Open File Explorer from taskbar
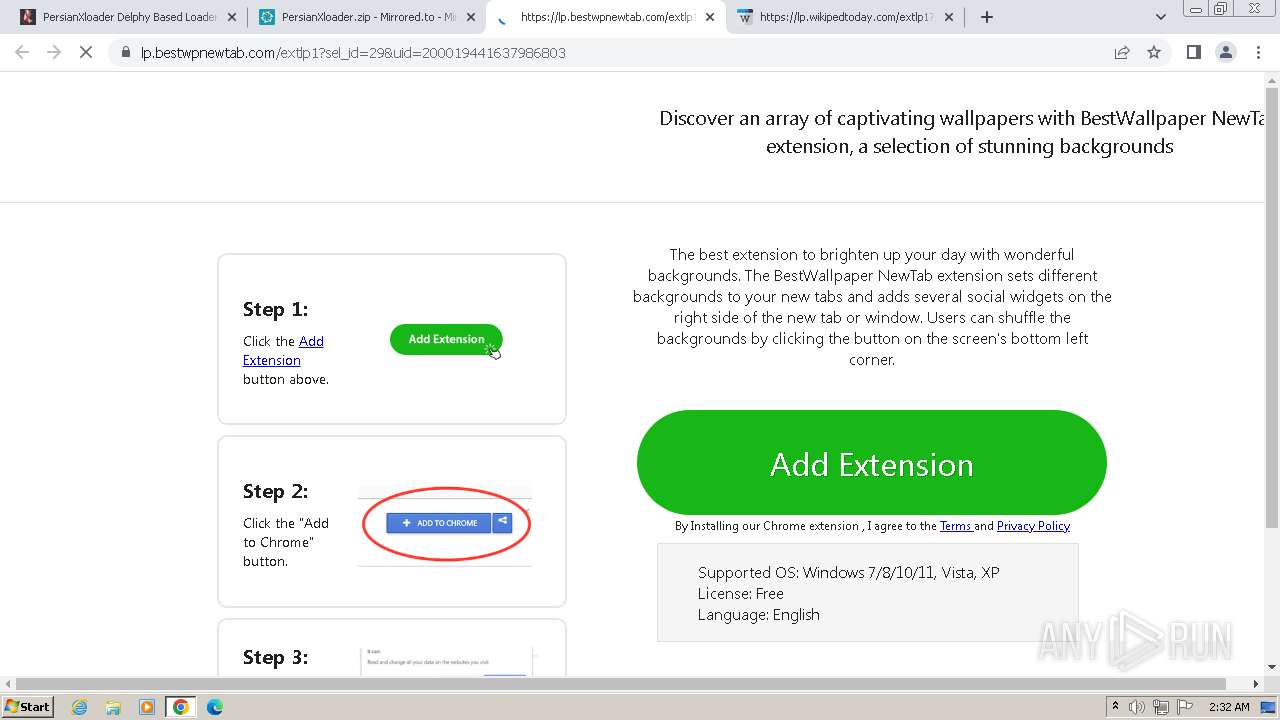1280x720 pixels. [113, 707]
